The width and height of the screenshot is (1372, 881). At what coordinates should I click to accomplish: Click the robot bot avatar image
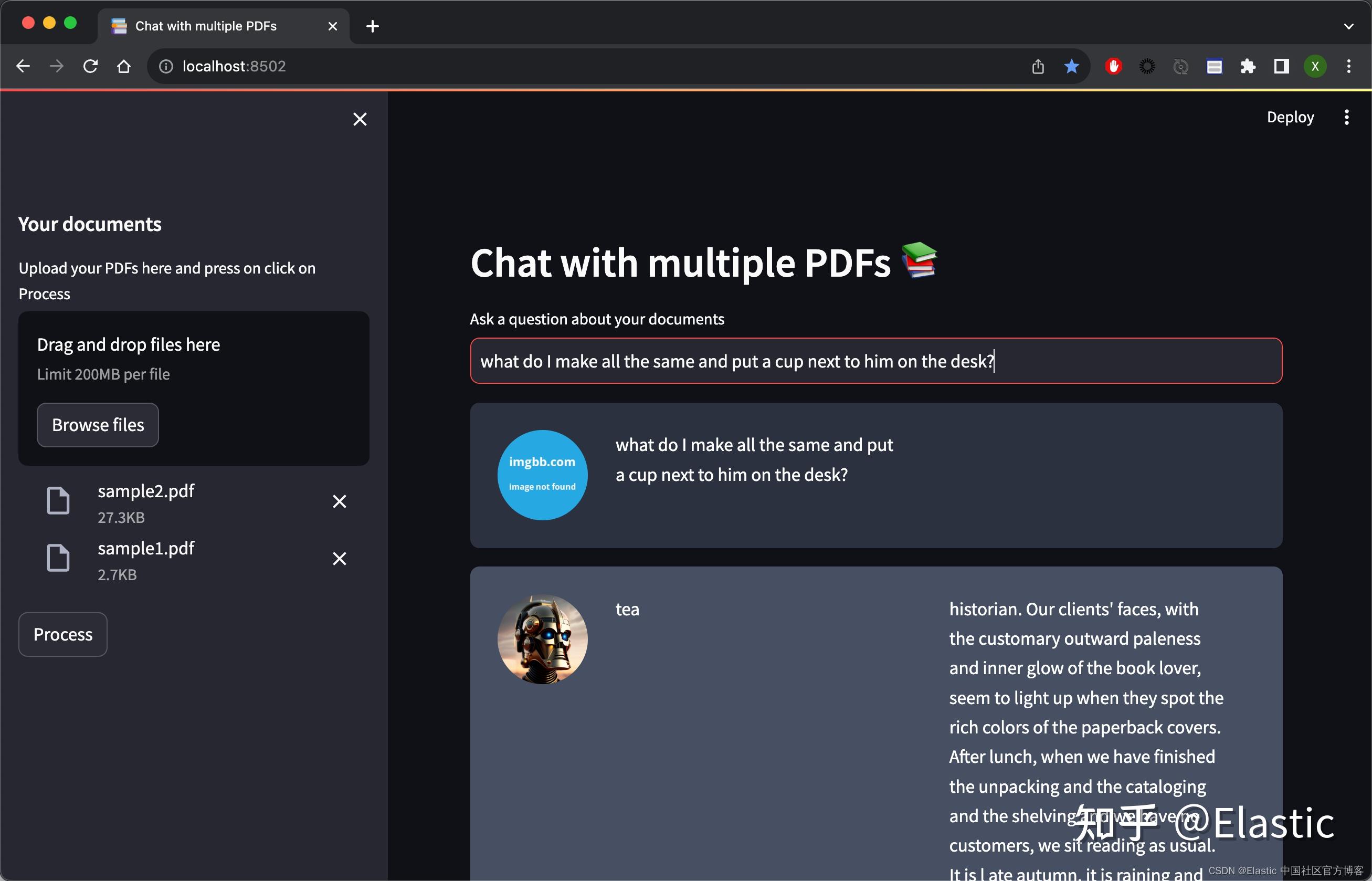coord(542,639)
